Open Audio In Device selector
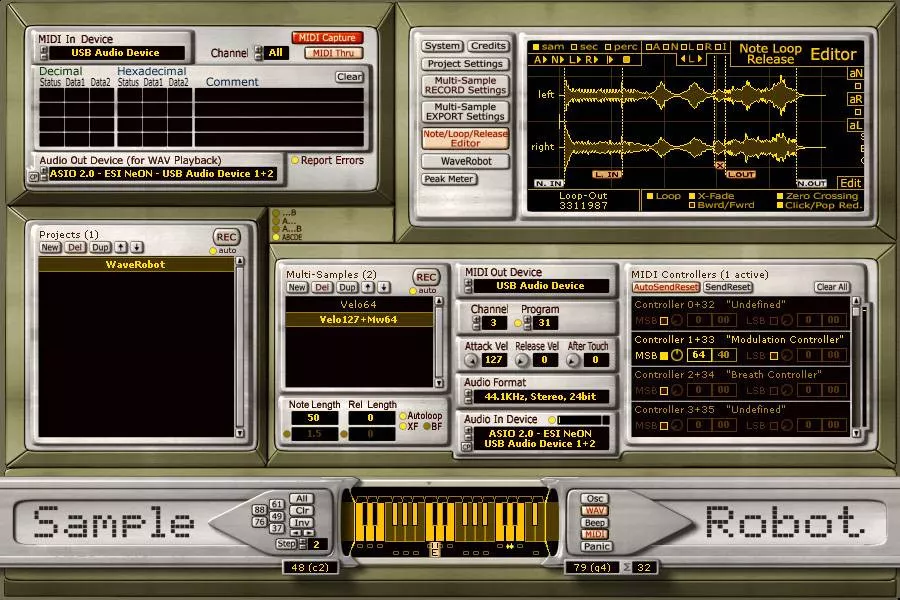This screenshot has width=900, height=600. click(540, 439)
